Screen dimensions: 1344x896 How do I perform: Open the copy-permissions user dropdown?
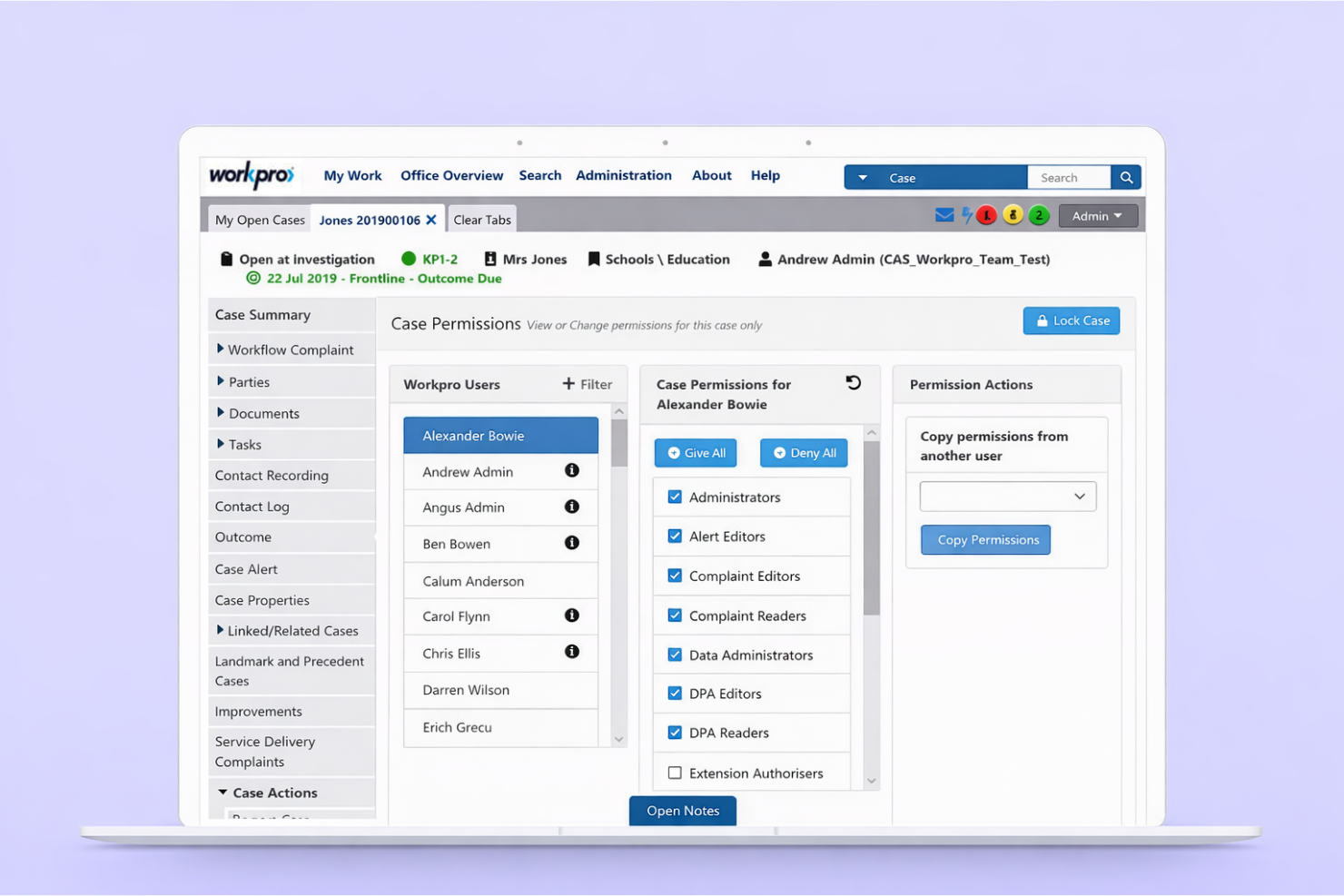coord(1007,496)
